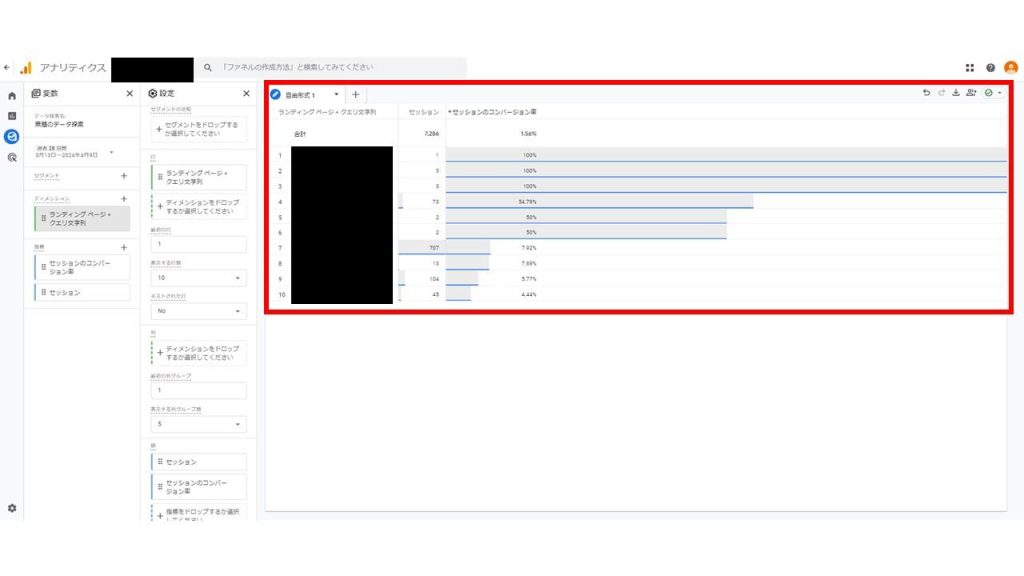
Task: Open dropdown arrow beside data quality icon
Action: tap(999, 93)
